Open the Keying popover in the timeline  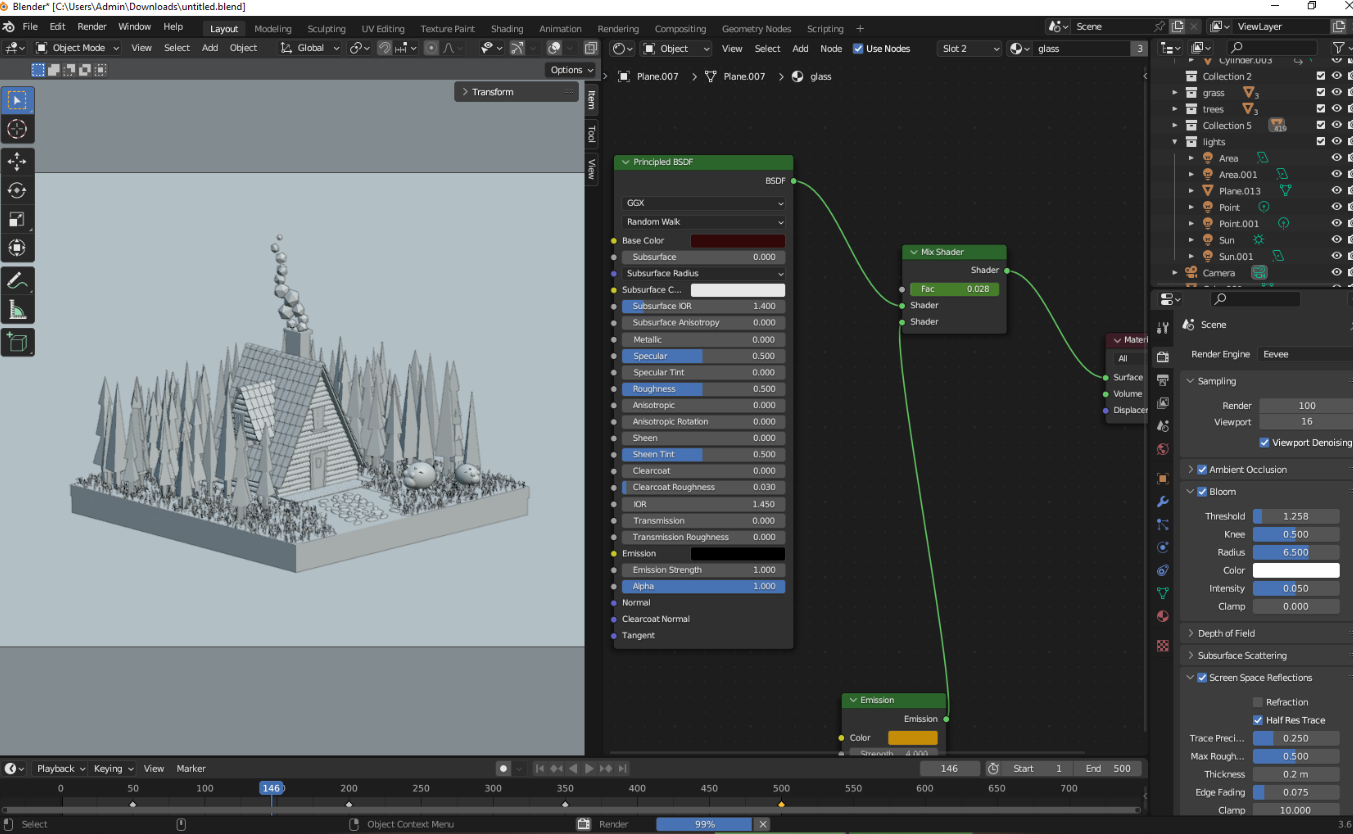click(112, 769)
